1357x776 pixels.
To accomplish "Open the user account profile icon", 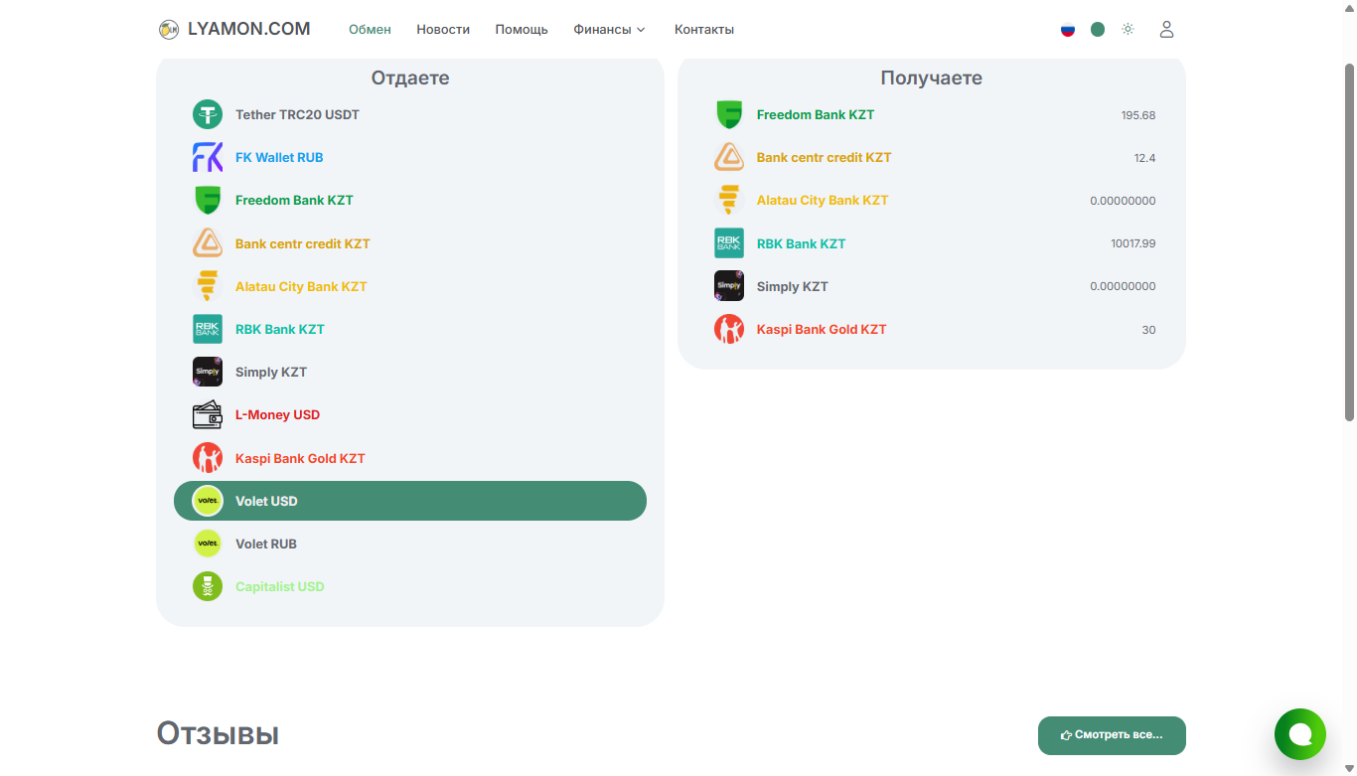I will (1166, 30).
